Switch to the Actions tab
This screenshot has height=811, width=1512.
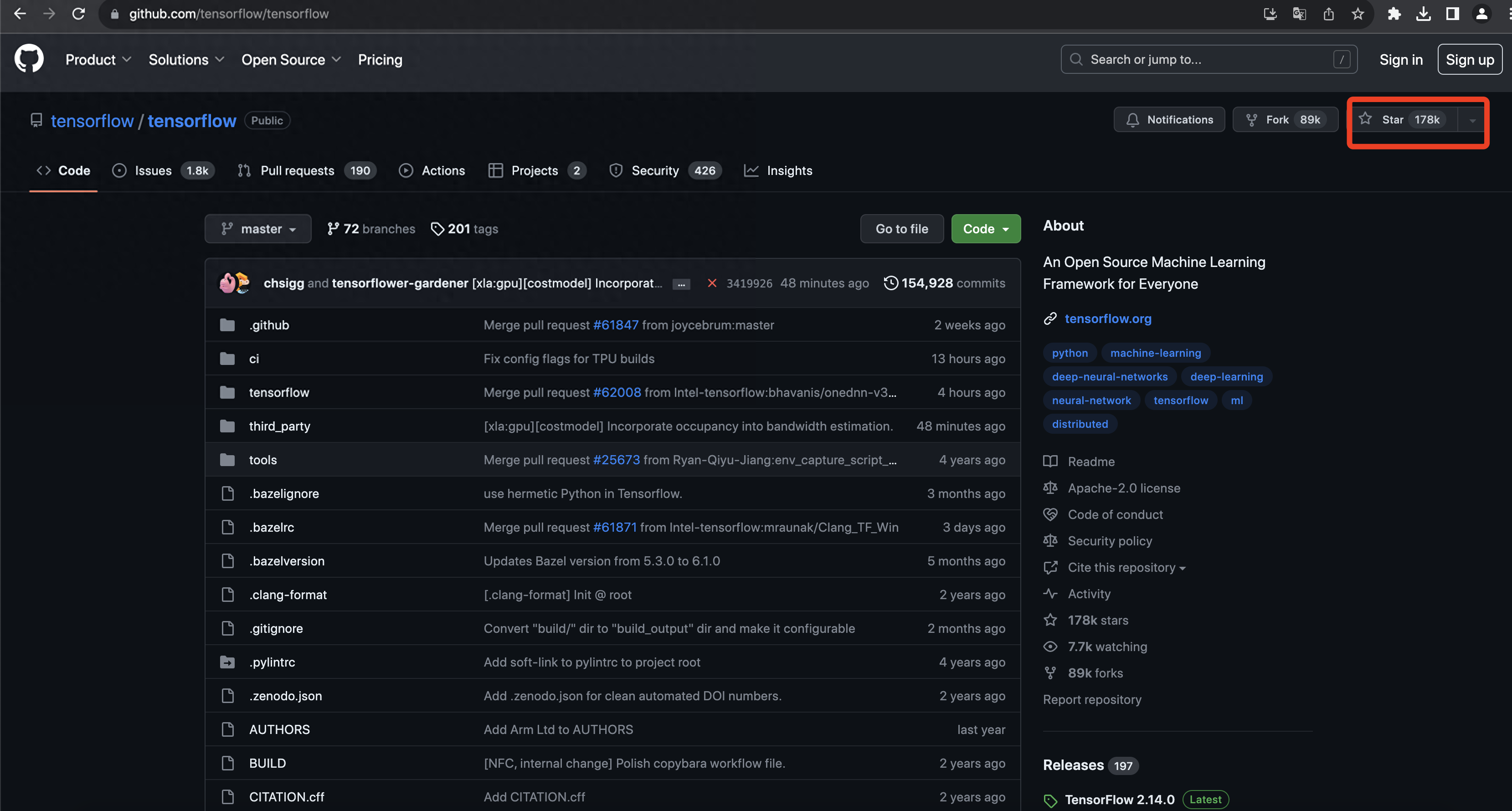[x=432, y=171]
